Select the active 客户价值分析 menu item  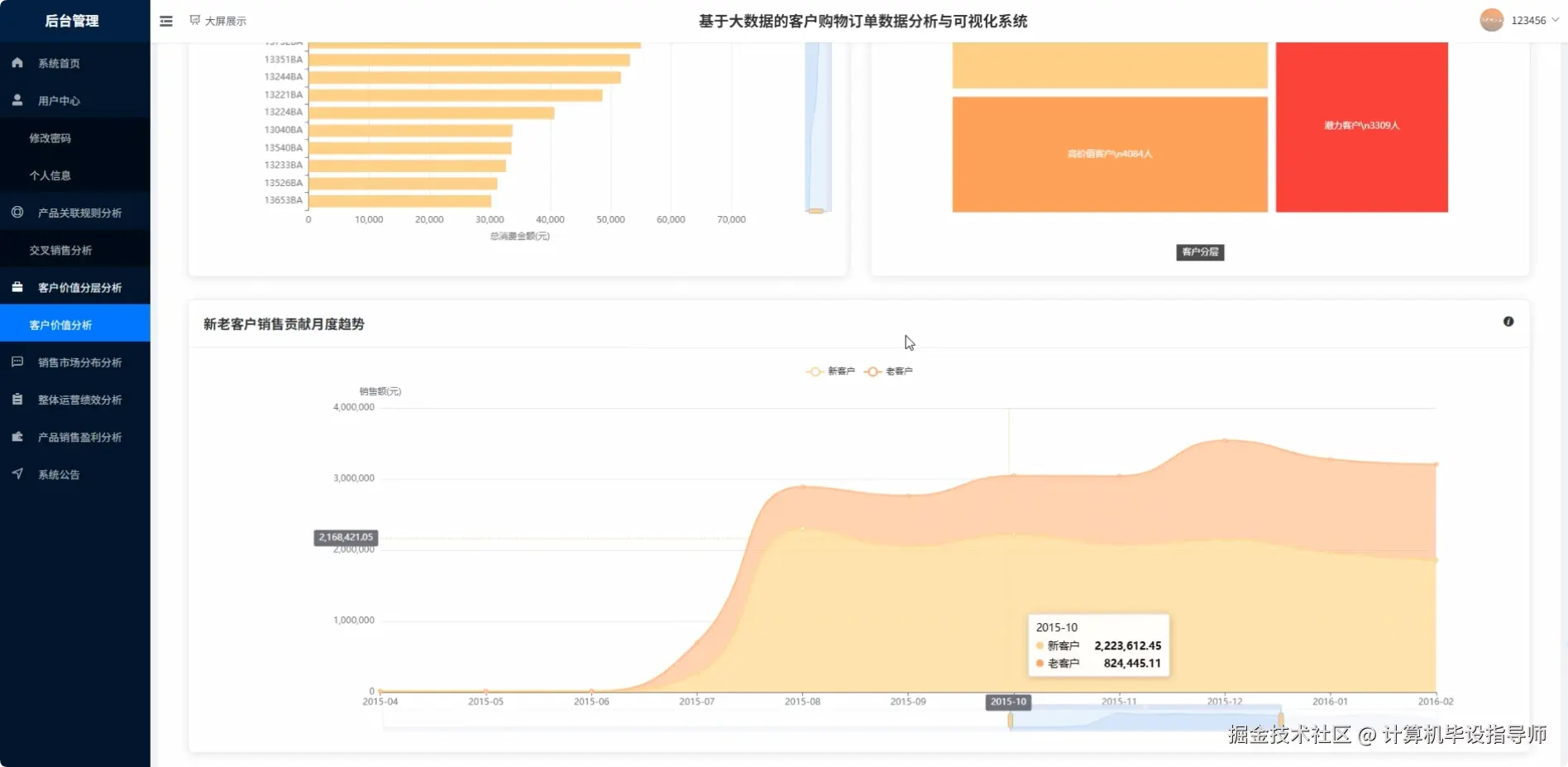(x=75, y=324)
